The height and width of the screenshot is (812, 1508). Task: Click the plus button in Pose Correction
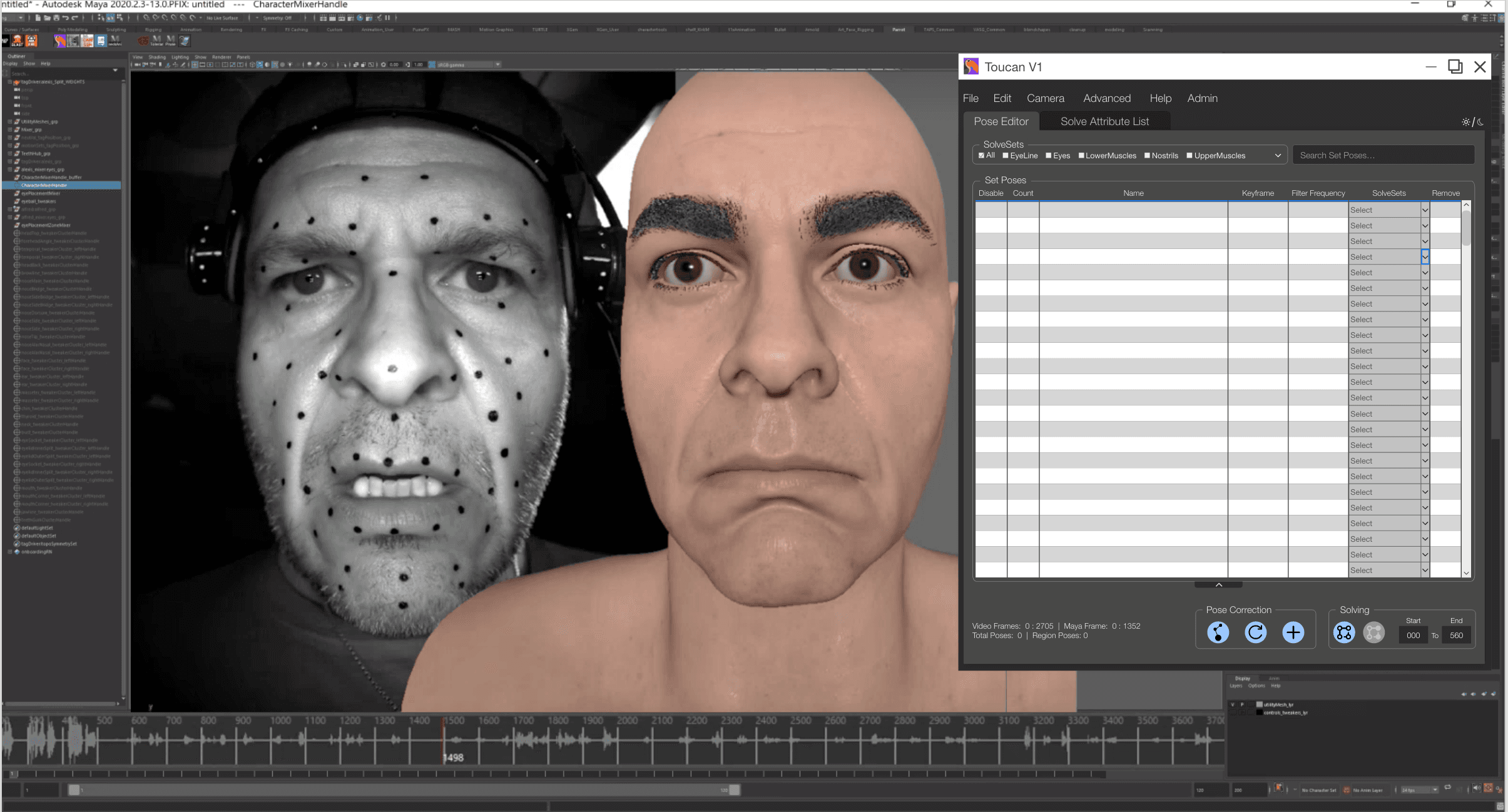click(x=1293, y=632)
